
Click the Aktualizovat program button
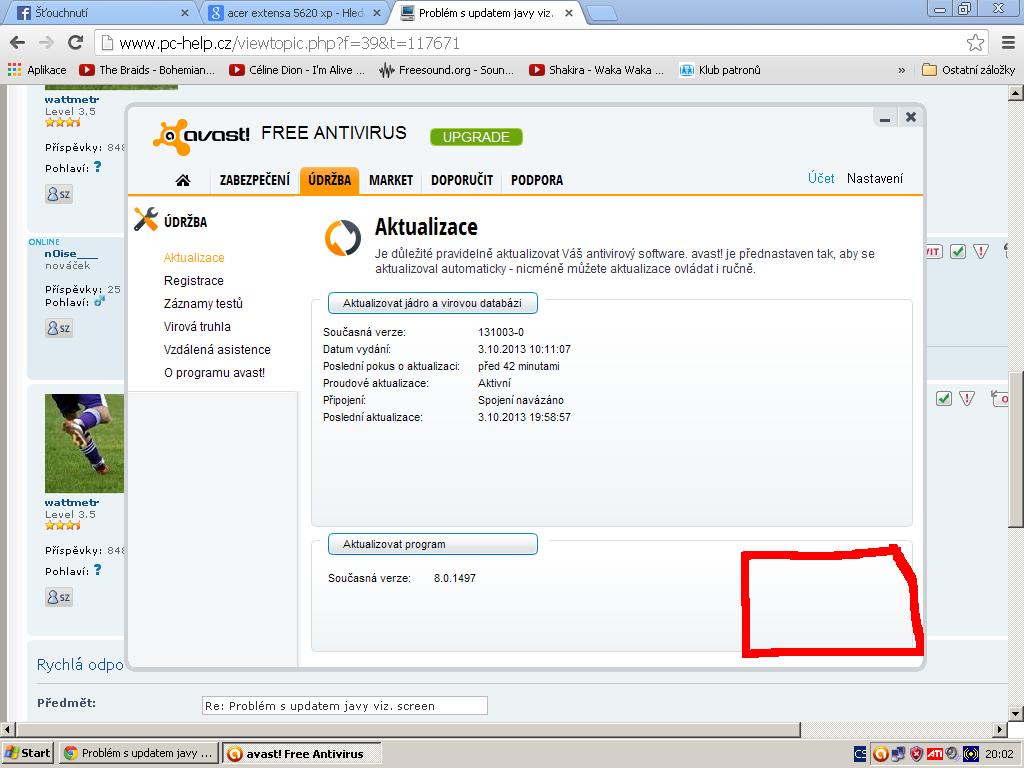click(x=432, y=544)
